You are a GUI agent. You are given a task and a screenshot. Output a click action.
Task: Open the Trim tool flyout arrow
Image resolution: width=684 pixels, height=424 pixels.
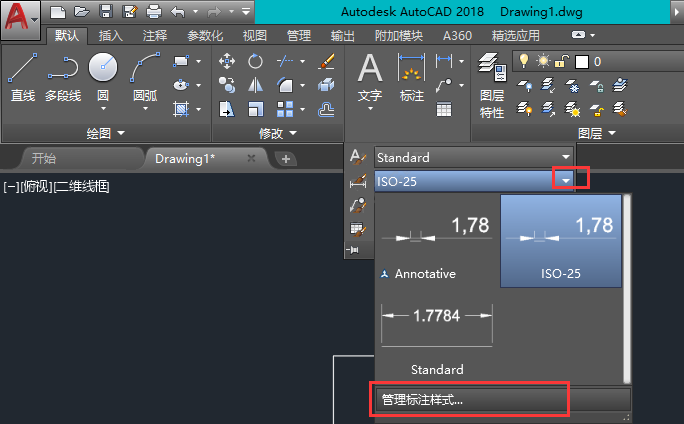pyautogui.click(x=302, y=62)
